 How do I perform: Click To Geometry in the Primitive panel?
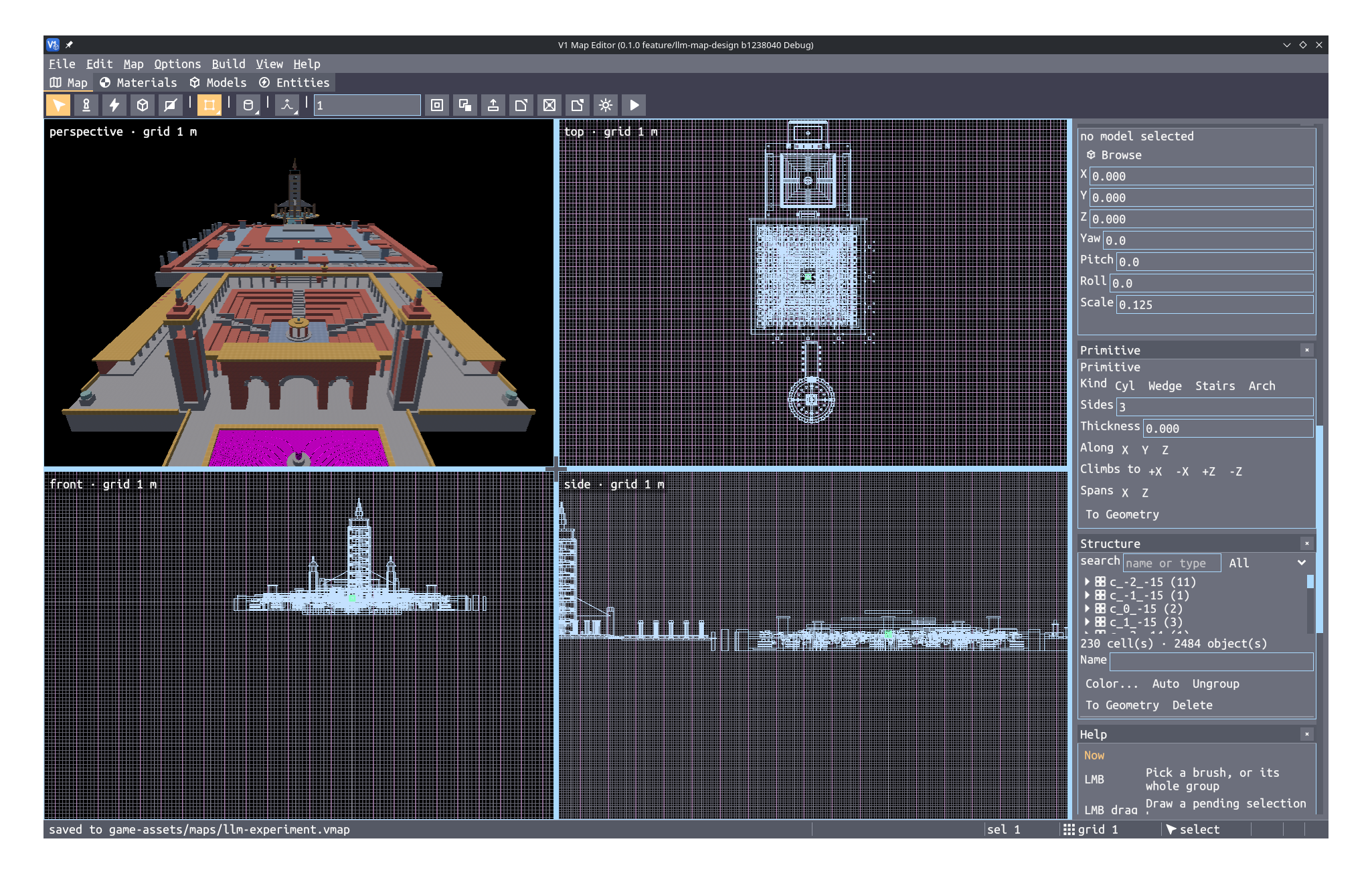1122,515
